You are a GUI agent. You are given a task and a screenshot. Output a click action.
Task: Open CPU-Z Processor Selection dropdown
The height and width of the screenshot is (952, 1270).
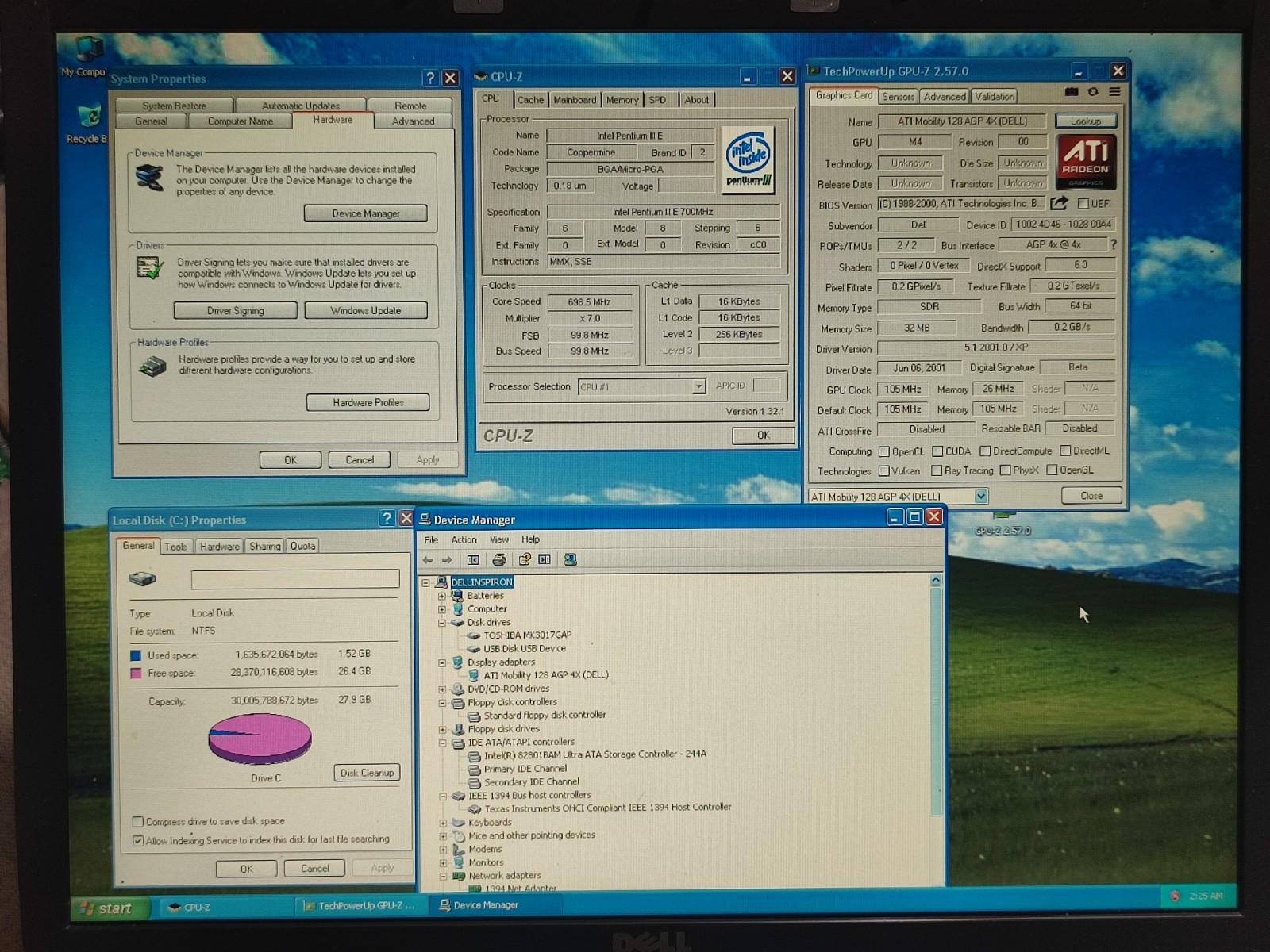pyautogui.click(x=698, y=386)
